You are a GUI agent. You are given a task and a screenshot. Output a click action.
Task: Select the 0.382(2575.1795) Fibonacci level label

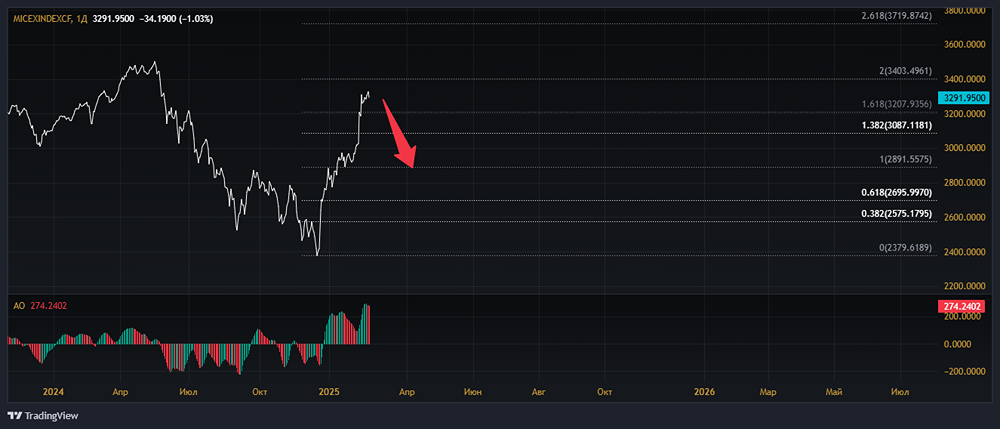pos(896,213)
